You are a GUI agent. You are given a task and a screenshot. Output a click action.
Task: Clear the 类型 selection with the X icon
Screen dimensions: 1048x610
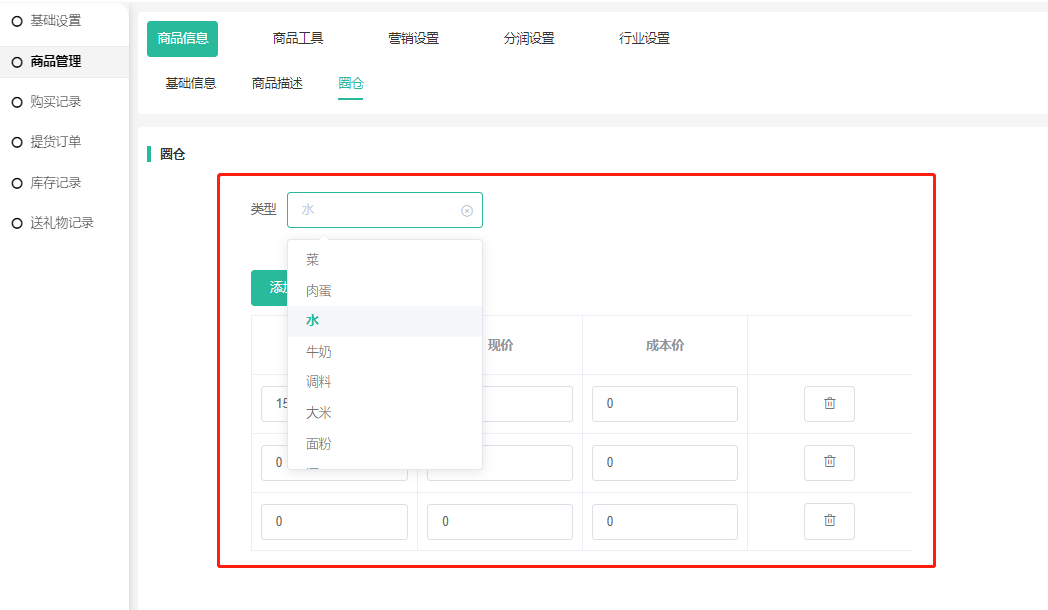point(466,210)
